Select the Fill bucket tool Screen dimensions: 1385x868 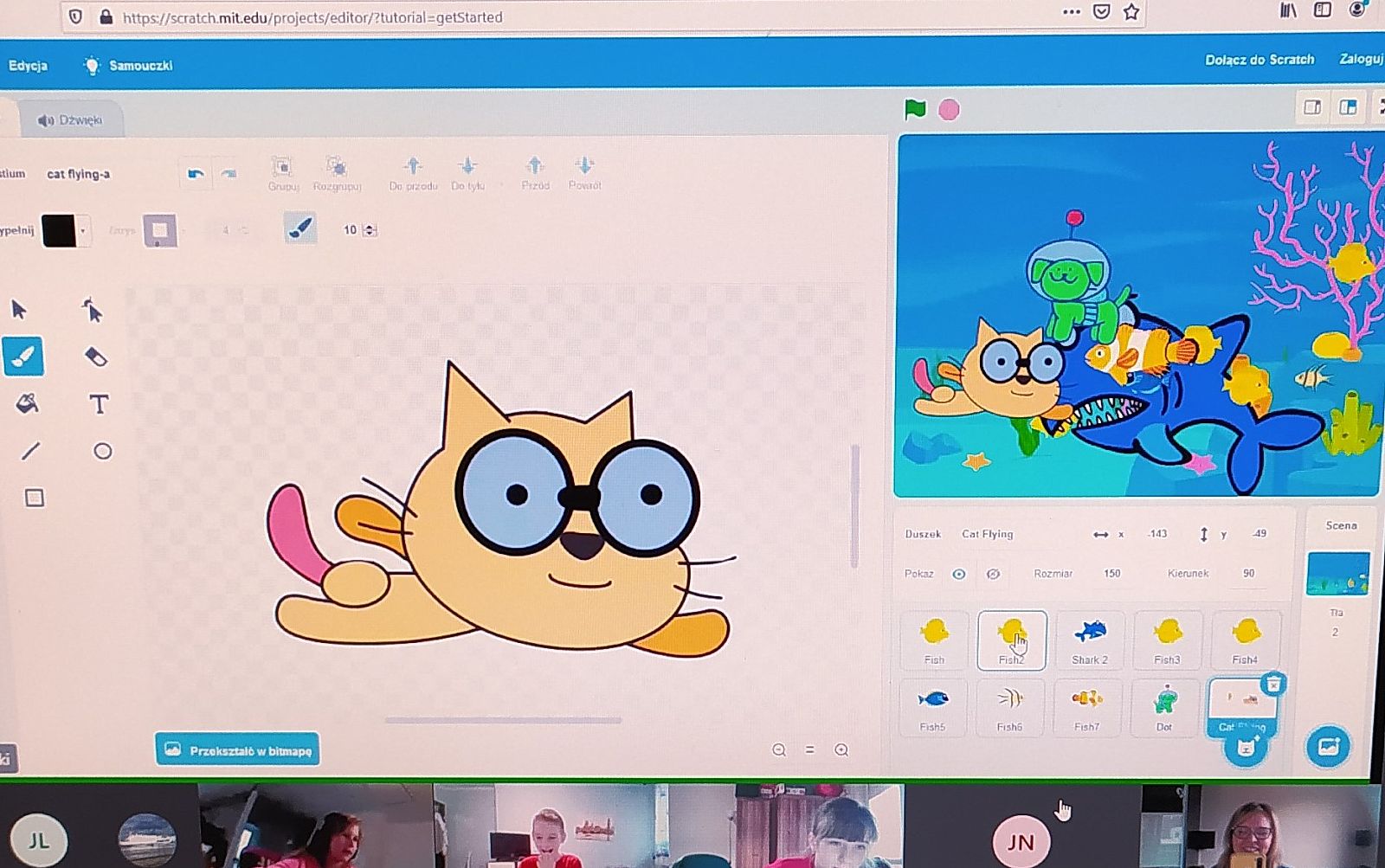pyautogui.click(x=27, y=403)
